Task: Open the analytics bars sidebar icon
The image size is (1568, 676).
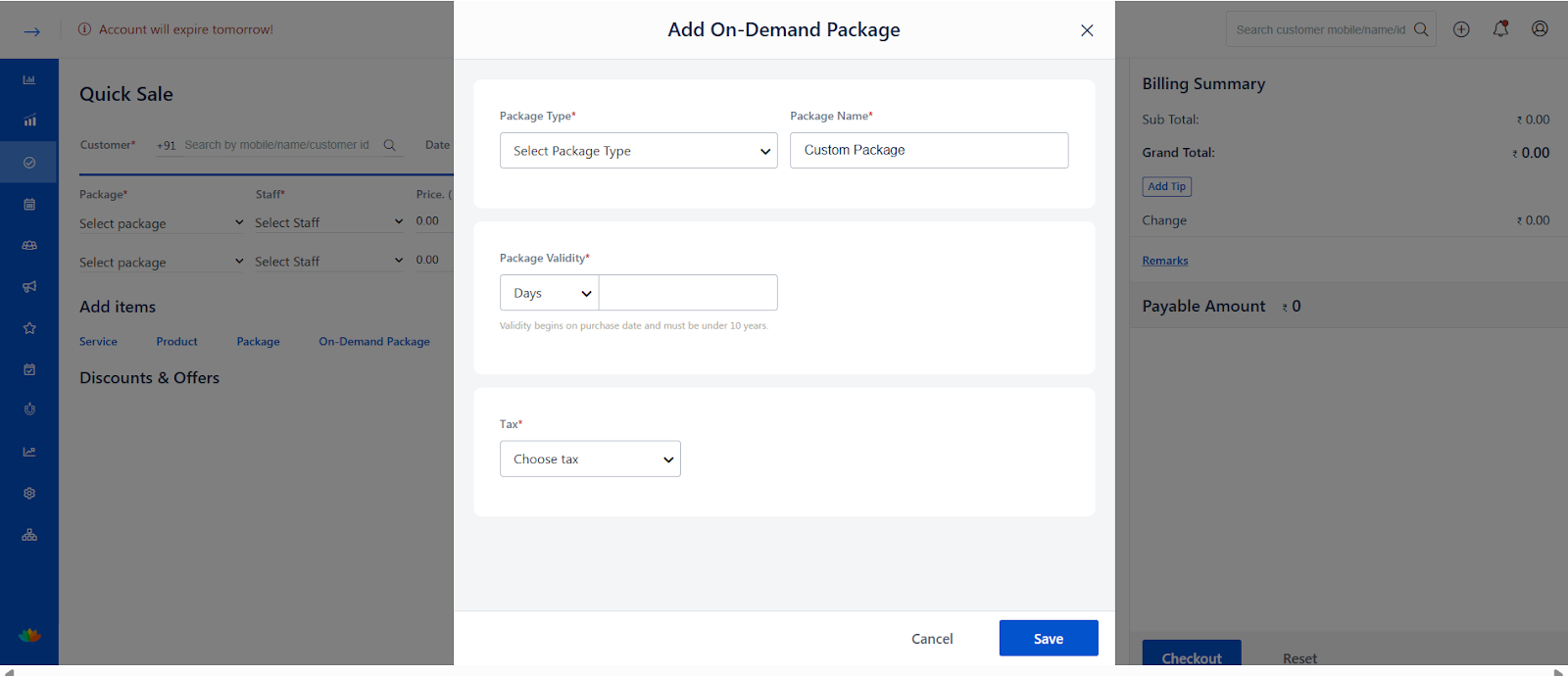Action: 29,121
